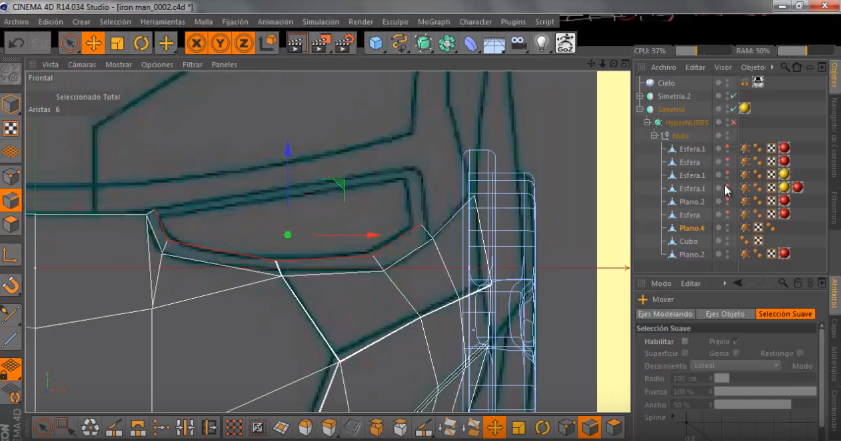This screenshot has height=441, width=841.
Task: Collapse the HyperNURBS tree node
Action: 647,122
